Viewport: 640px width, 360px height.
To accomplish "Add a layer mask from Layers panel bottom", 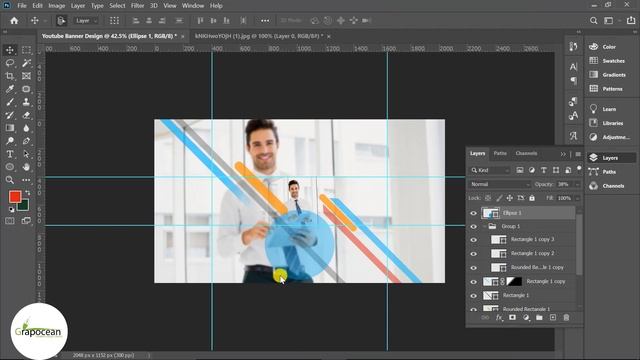I will point(512,318).
